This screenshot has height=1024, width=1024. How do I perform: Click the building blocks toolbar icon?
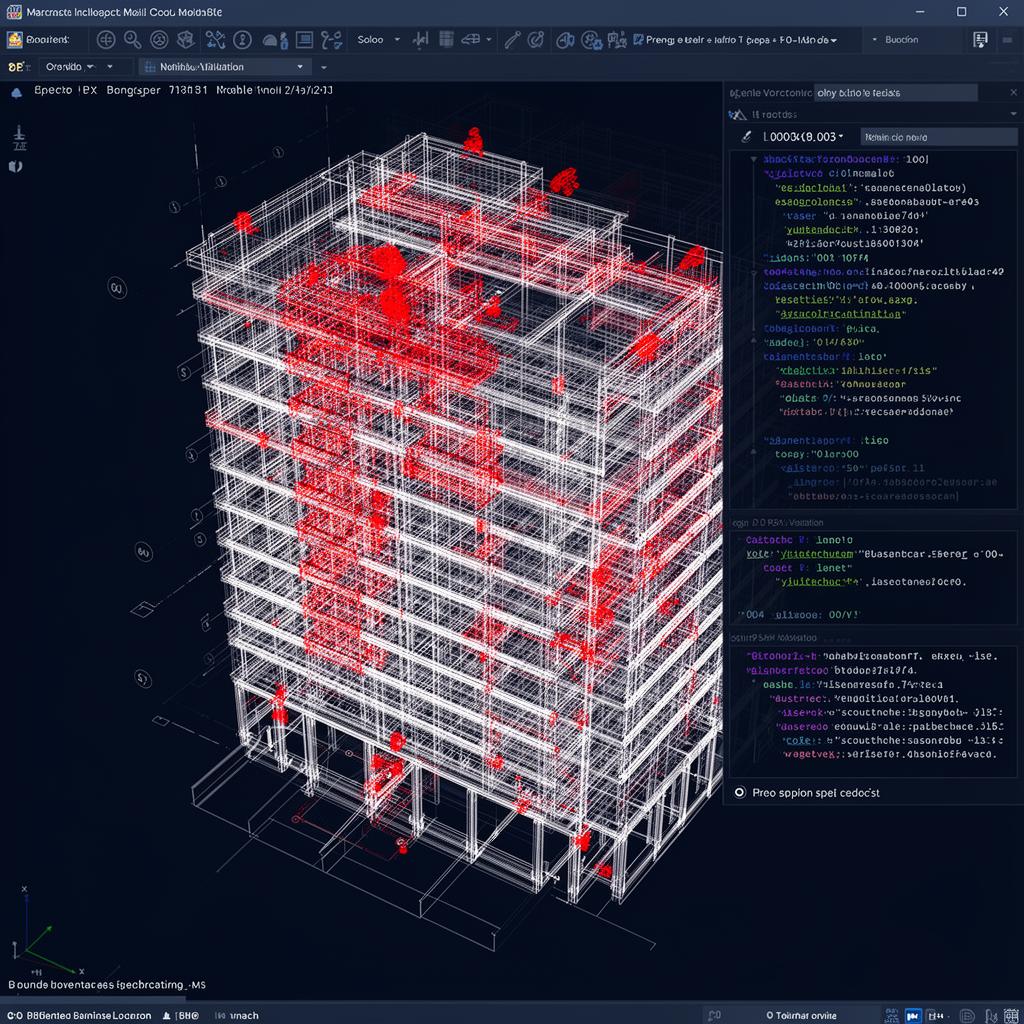pos(616,40)
